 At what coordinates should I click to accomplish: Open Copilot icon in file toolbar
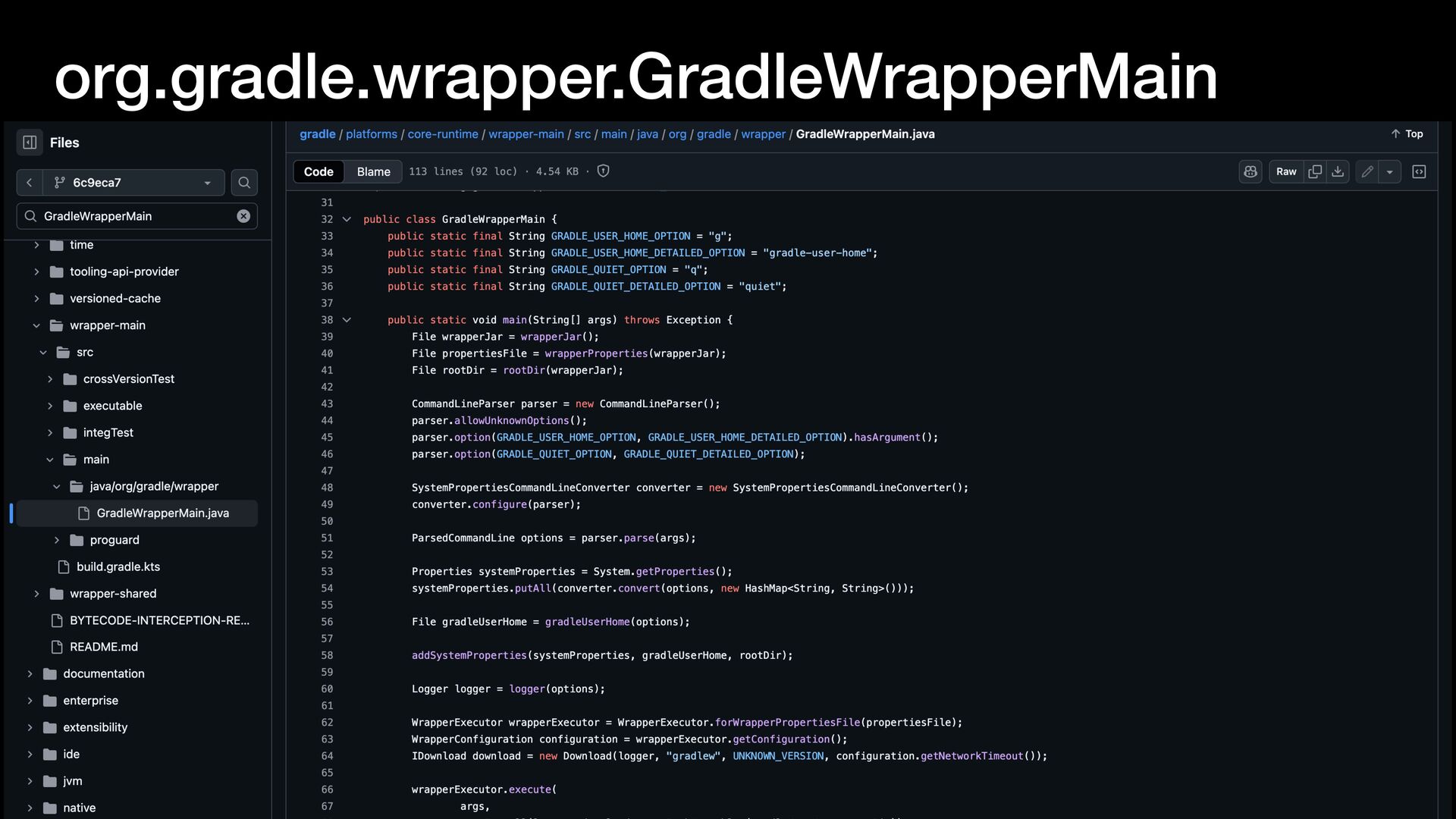click(x=1250, y=172)
